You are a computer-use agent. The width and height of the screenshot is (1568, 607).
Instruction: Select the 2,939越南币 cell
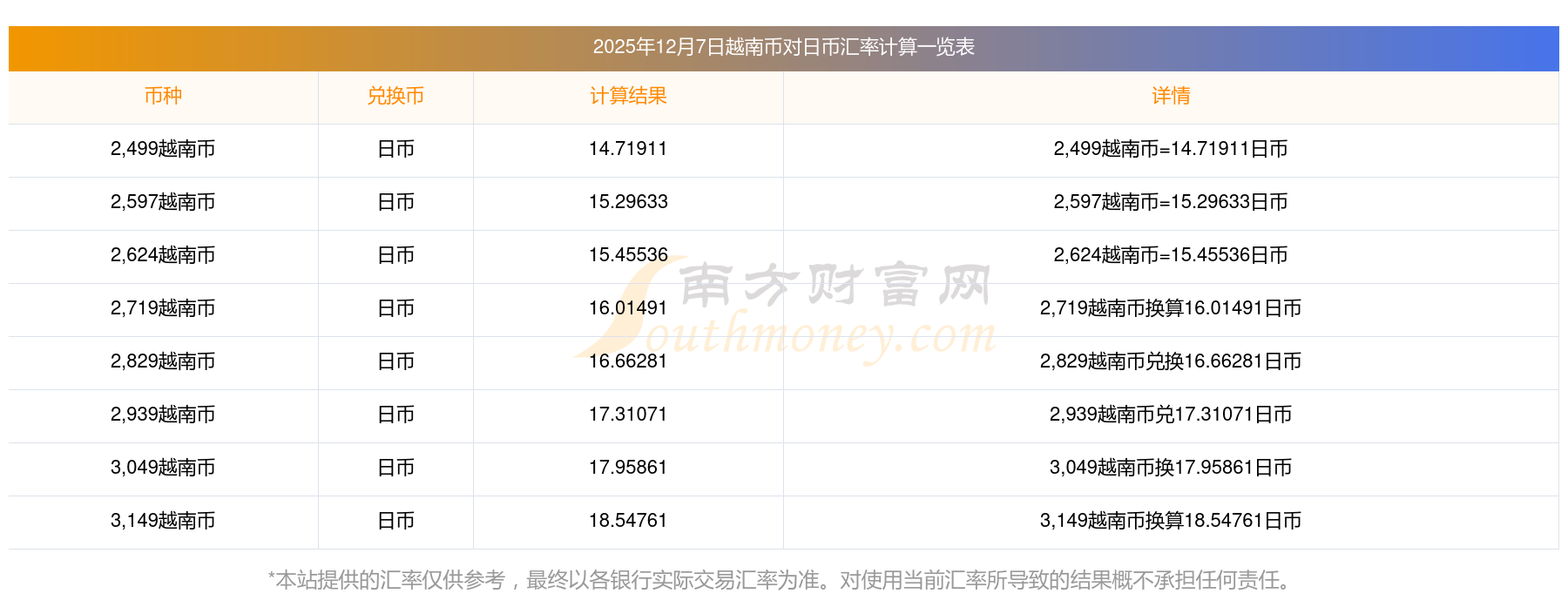point(163,415)
